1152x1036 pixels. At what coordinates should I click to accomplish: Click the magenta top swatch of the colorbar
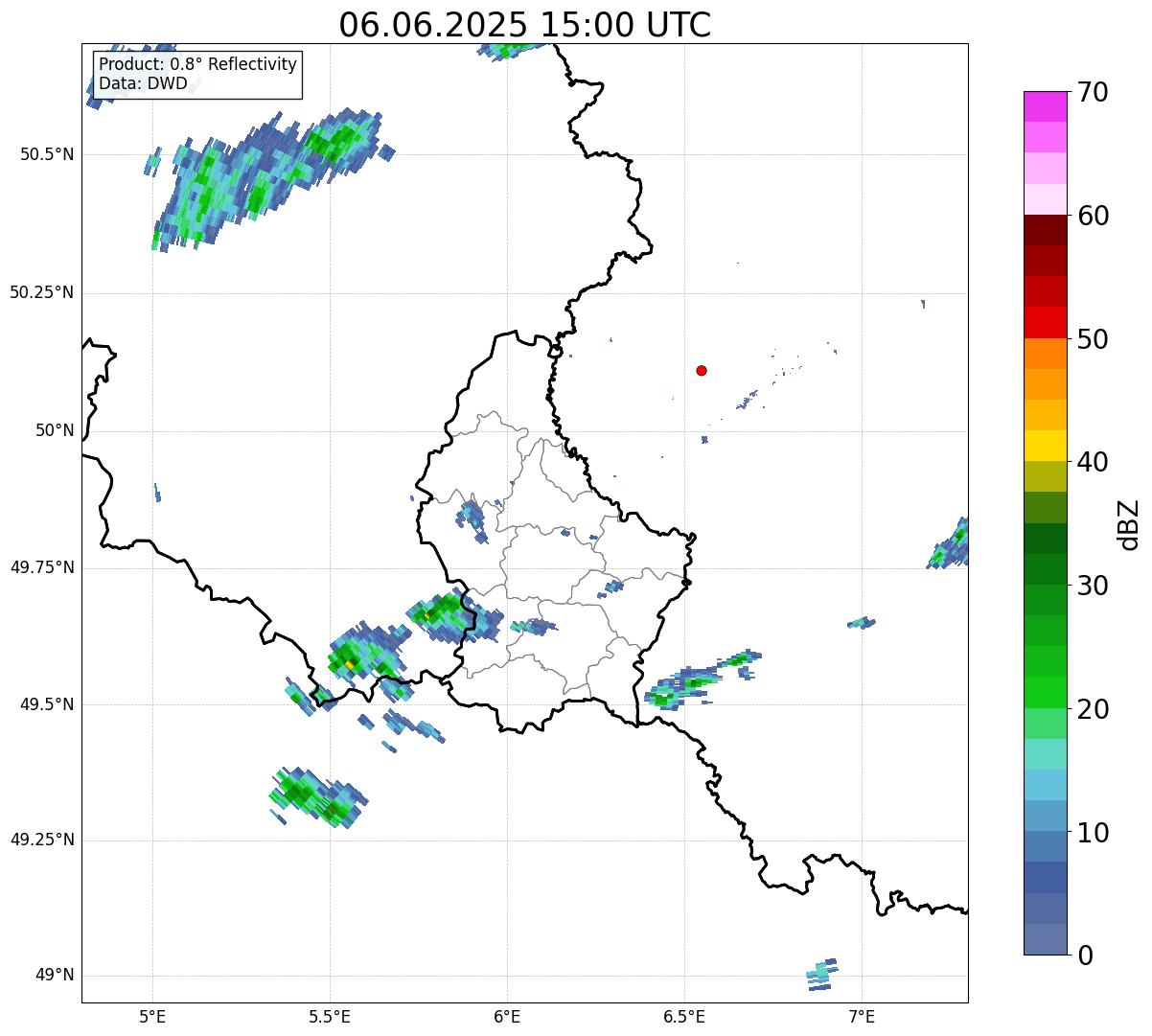(1046, 106)
